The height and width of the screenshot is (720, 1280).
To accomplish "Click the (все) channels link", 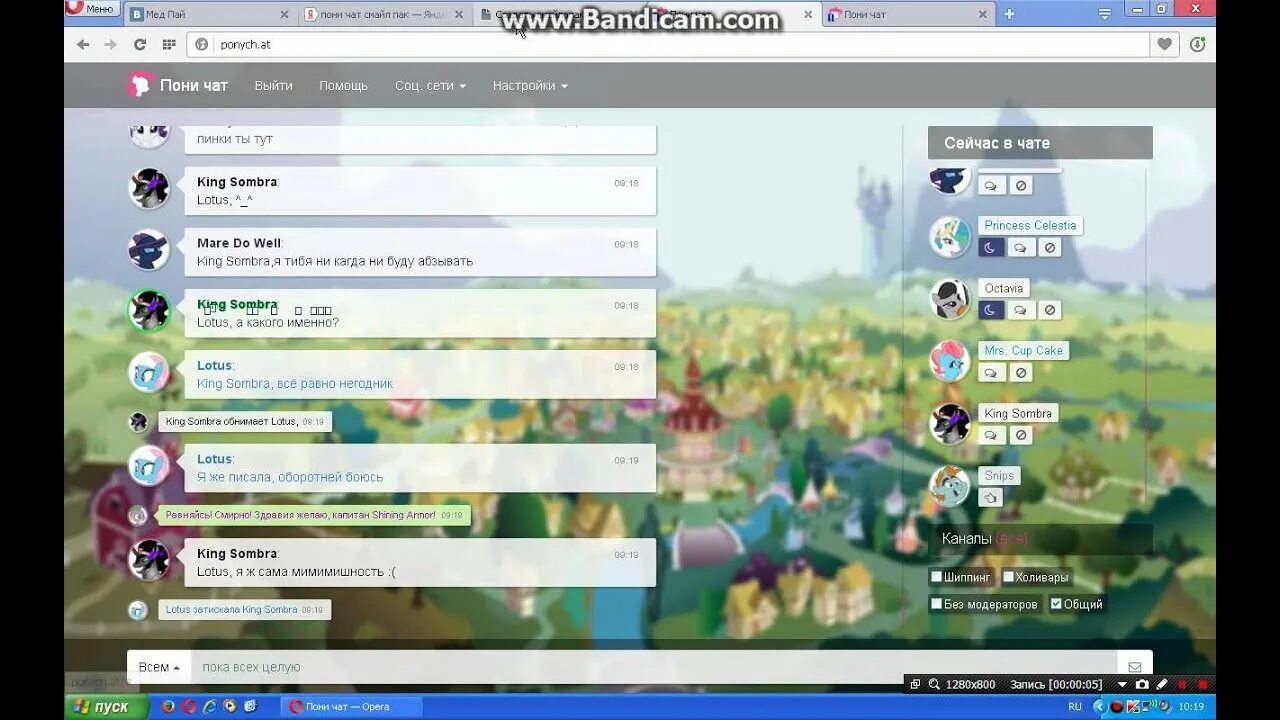I will pos(1012,539).
